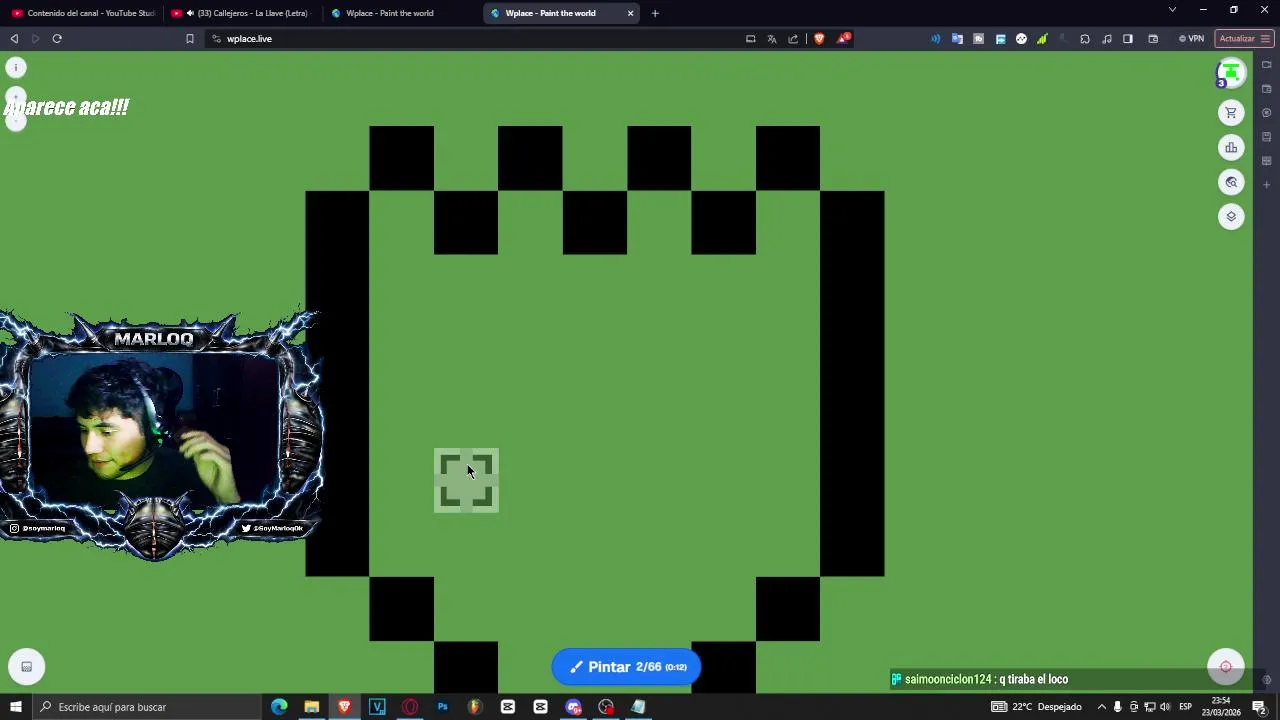Click the Windows search box
Viewport: 1280px width, 720px height.
(x=147, y=707)
